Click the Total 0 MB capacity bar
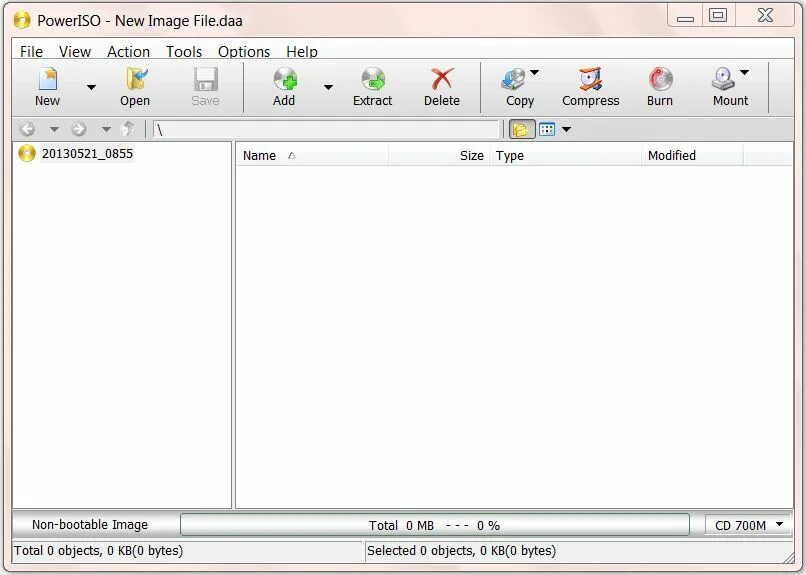 click(x=435, y=525)
